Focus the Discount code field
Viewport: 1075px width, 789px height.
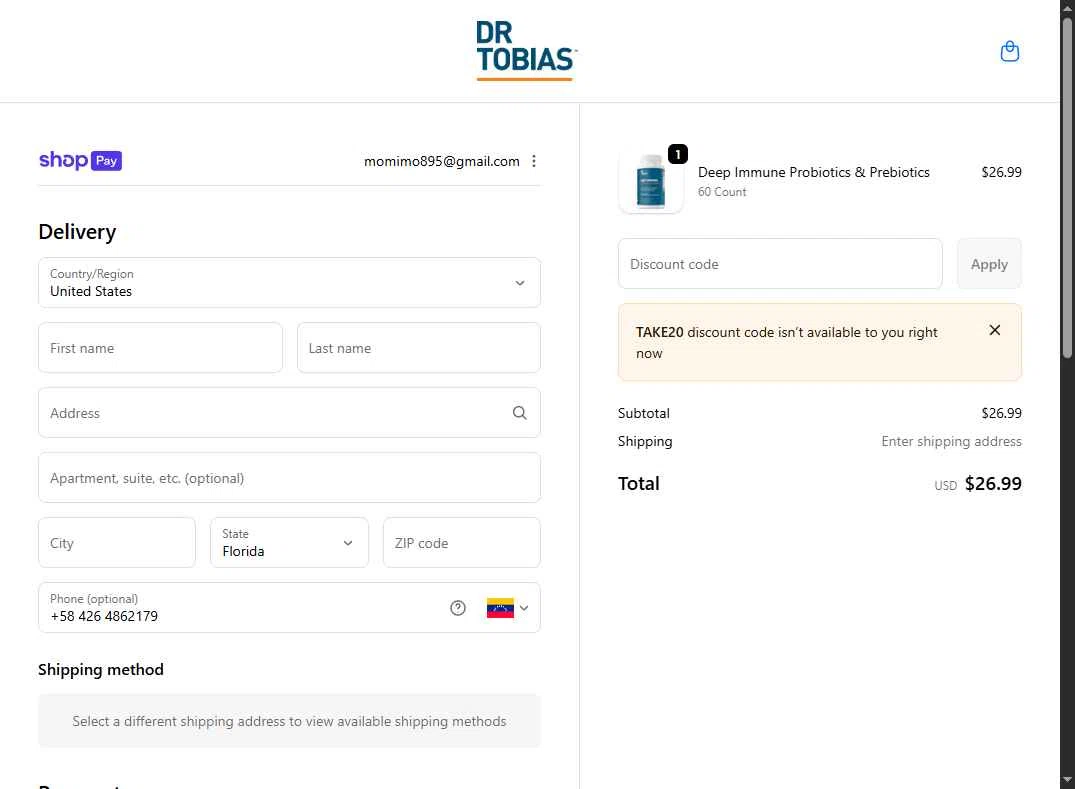pyautogui.click(x=780, y=264)
